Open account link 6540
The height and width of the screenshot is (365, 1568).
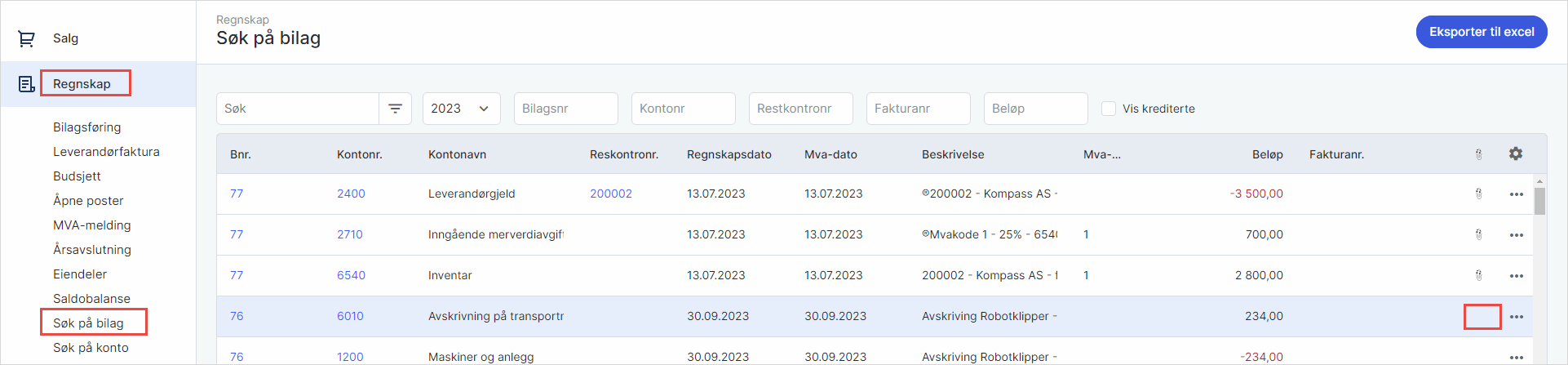tap(351, 275)
